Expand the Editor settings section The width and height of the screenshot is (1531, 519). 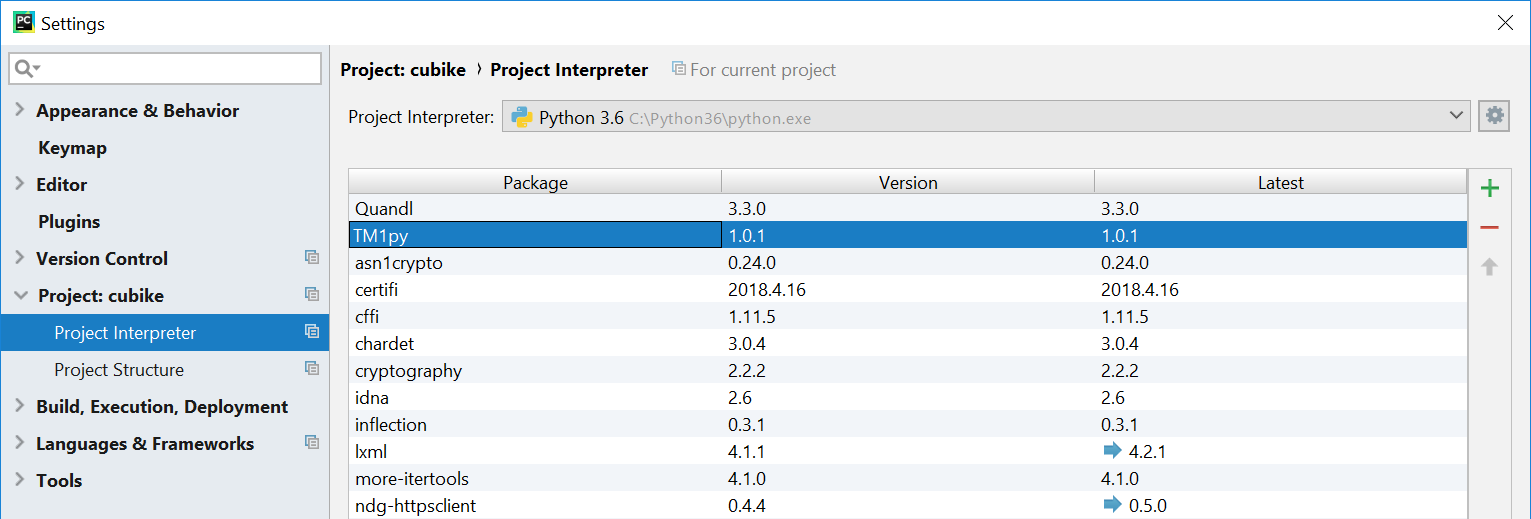[x=20, y=184]
